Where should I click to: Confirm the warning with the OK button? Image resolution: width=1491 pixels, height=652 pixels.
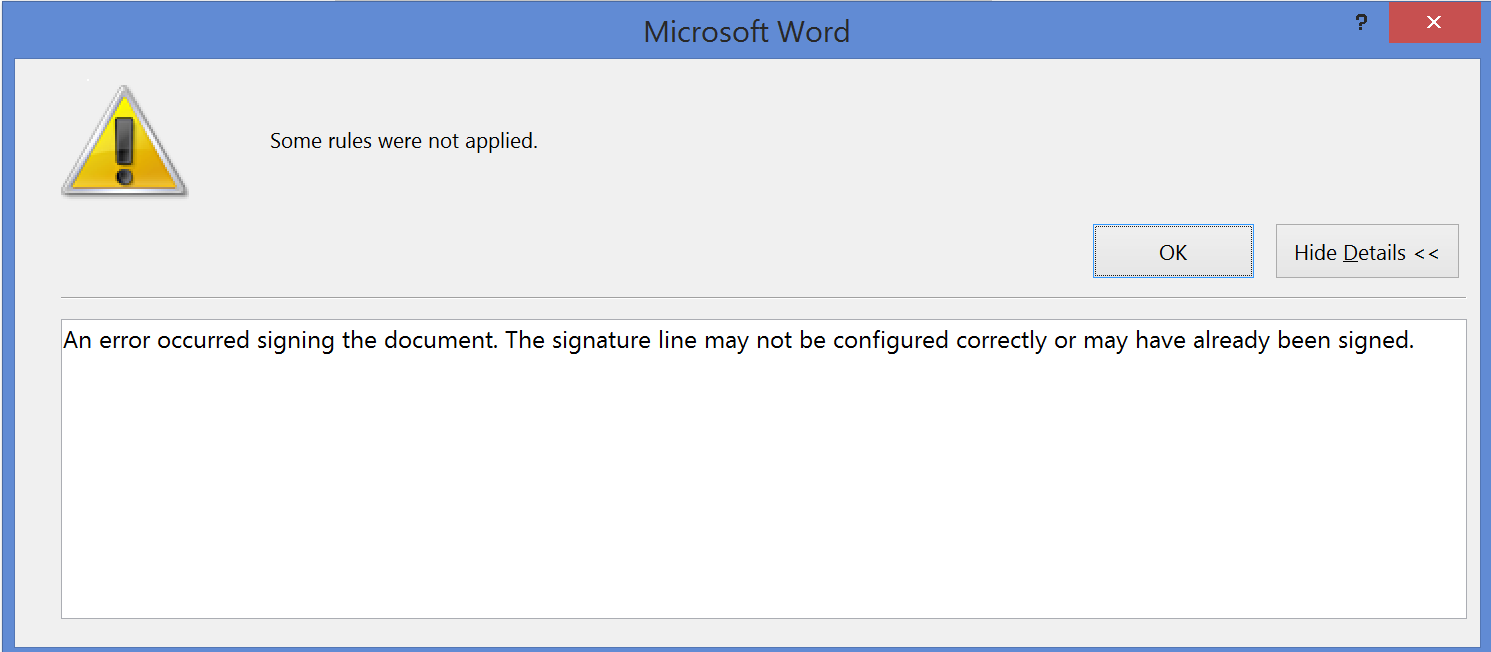[x=1173, y=251]
